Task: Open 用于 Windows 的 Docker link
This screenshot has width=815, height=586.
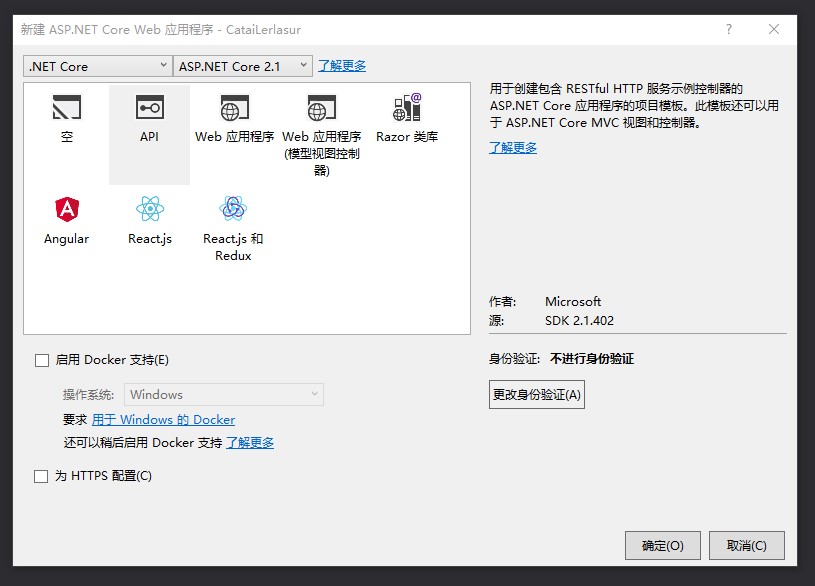Action: coord(163,420)
